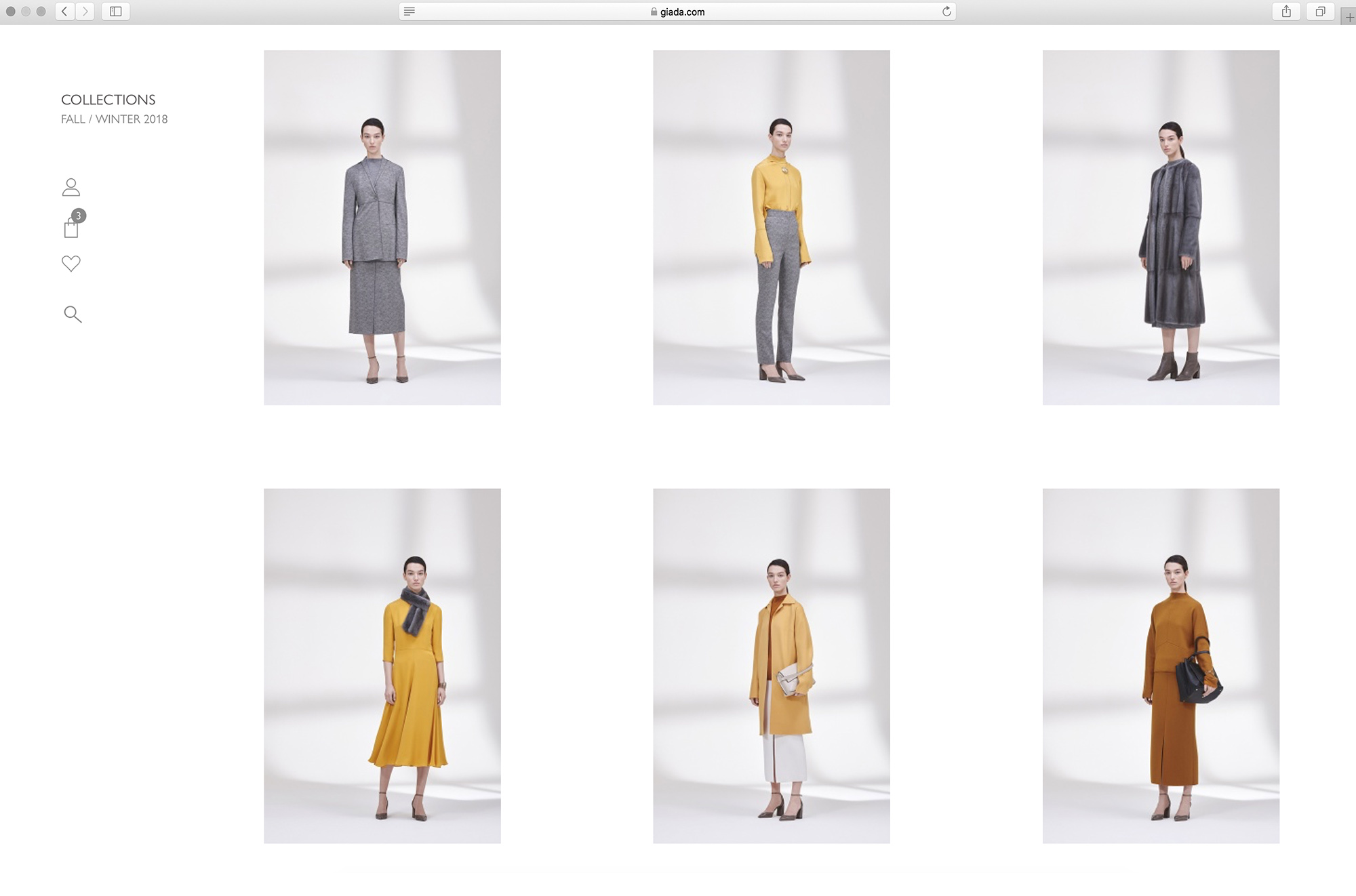The width and height of the screenshot is (1356, 896).
Task: Open the COLLECTIONS heading link
Action: [x=108, y=100]
